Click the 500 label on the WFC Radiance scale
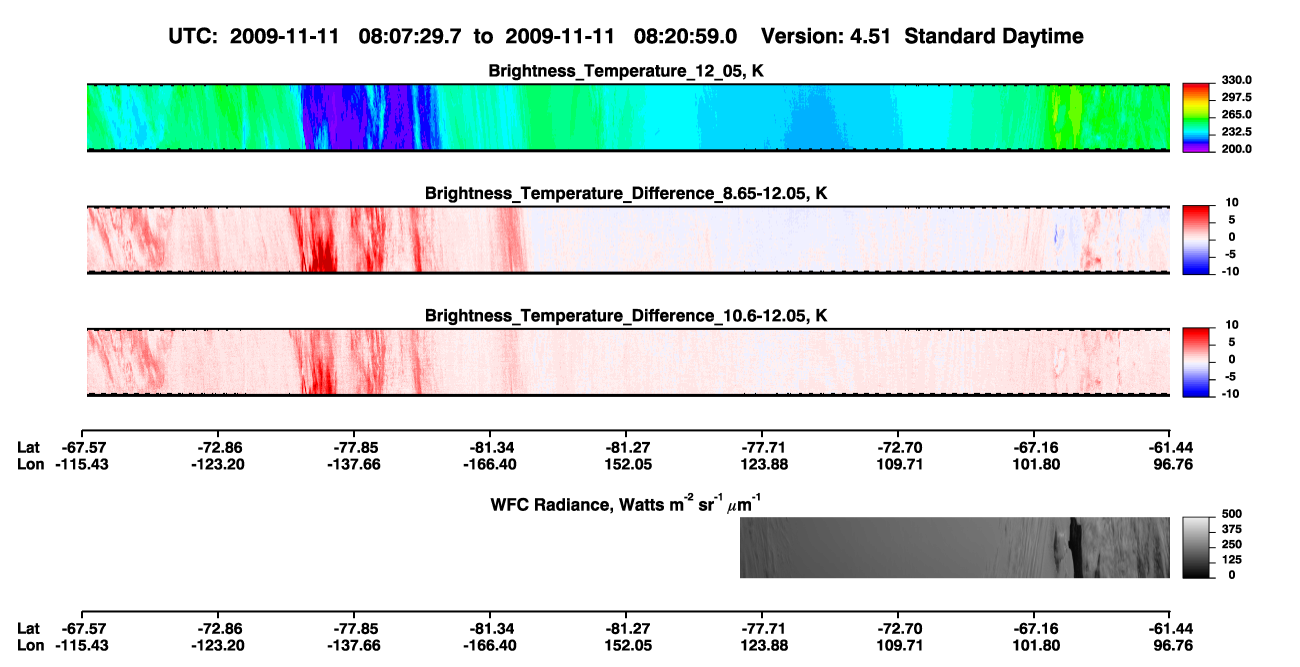Screen dimensions: 1300x667 coord(1232,513)
